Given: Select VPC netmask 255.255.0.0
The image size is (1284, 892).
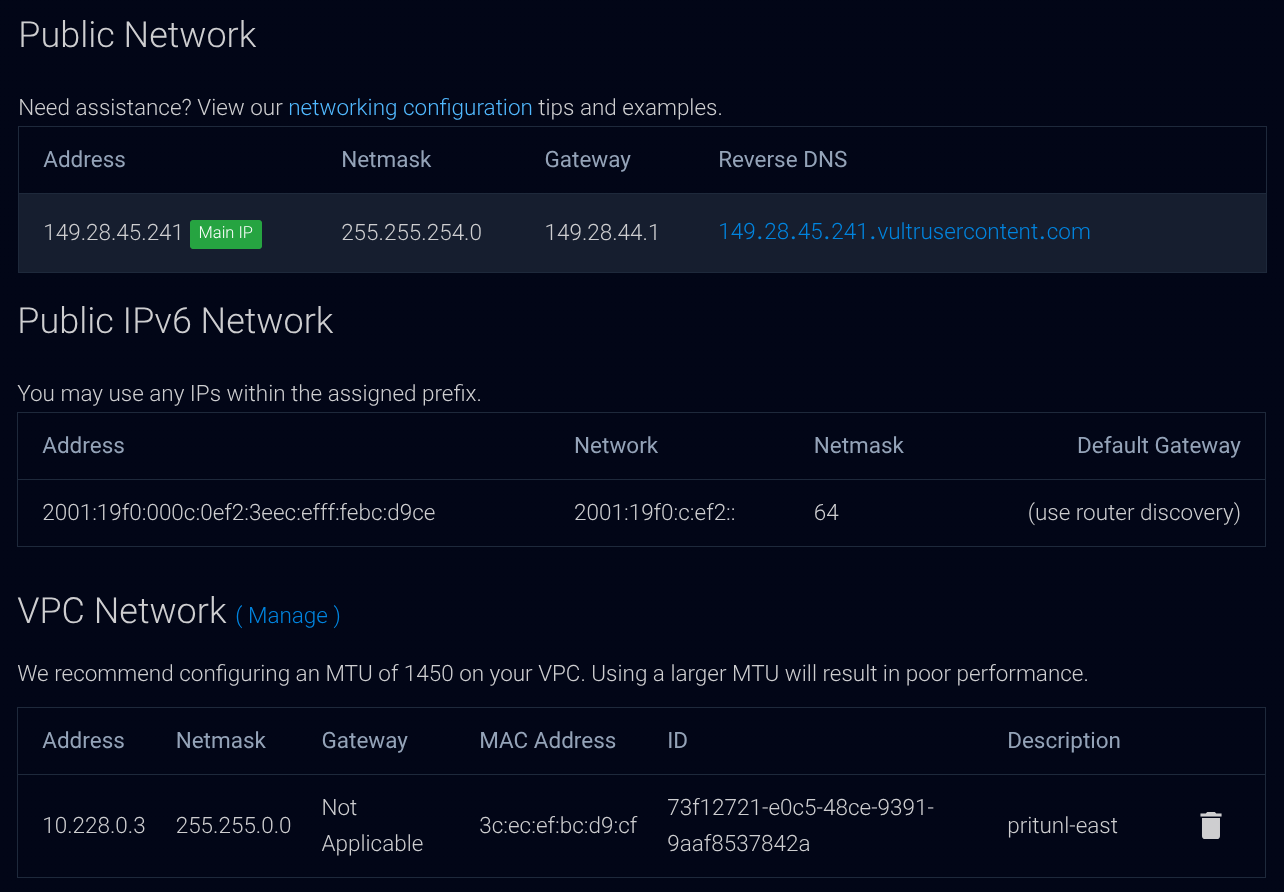Looking at the screenshot, I should click(x=234, y=826).
